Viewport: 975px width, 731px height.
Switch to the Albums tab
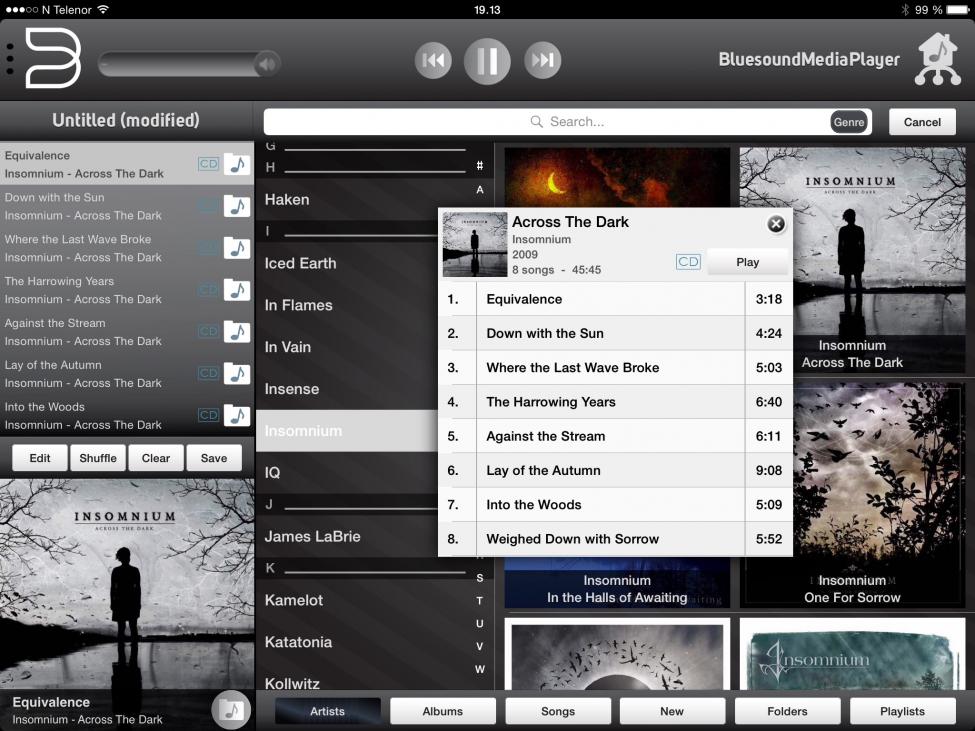(x=442, y=711)
